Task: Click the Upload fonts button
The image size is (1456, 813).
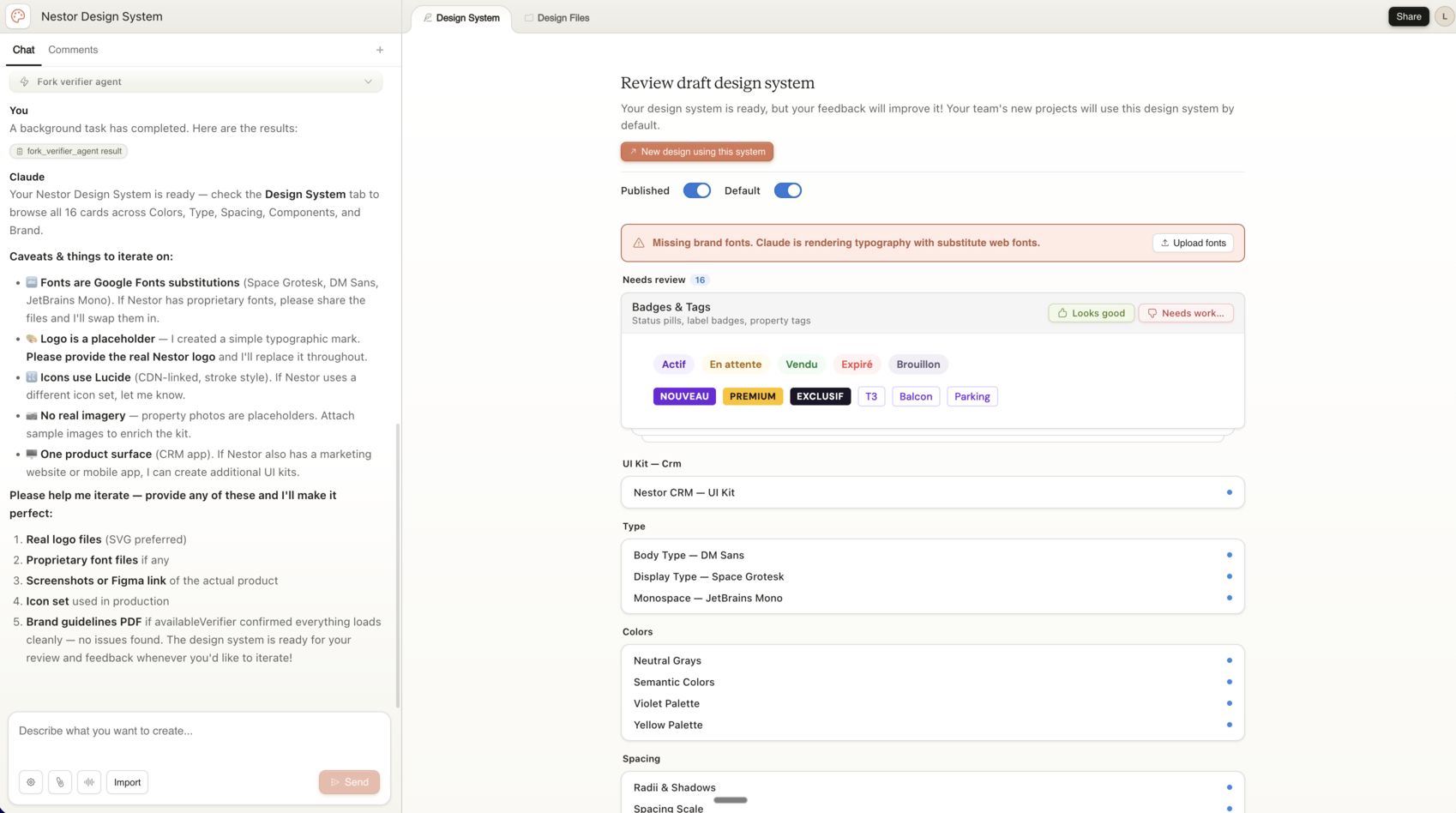Action: click(x=1193, y=243)
